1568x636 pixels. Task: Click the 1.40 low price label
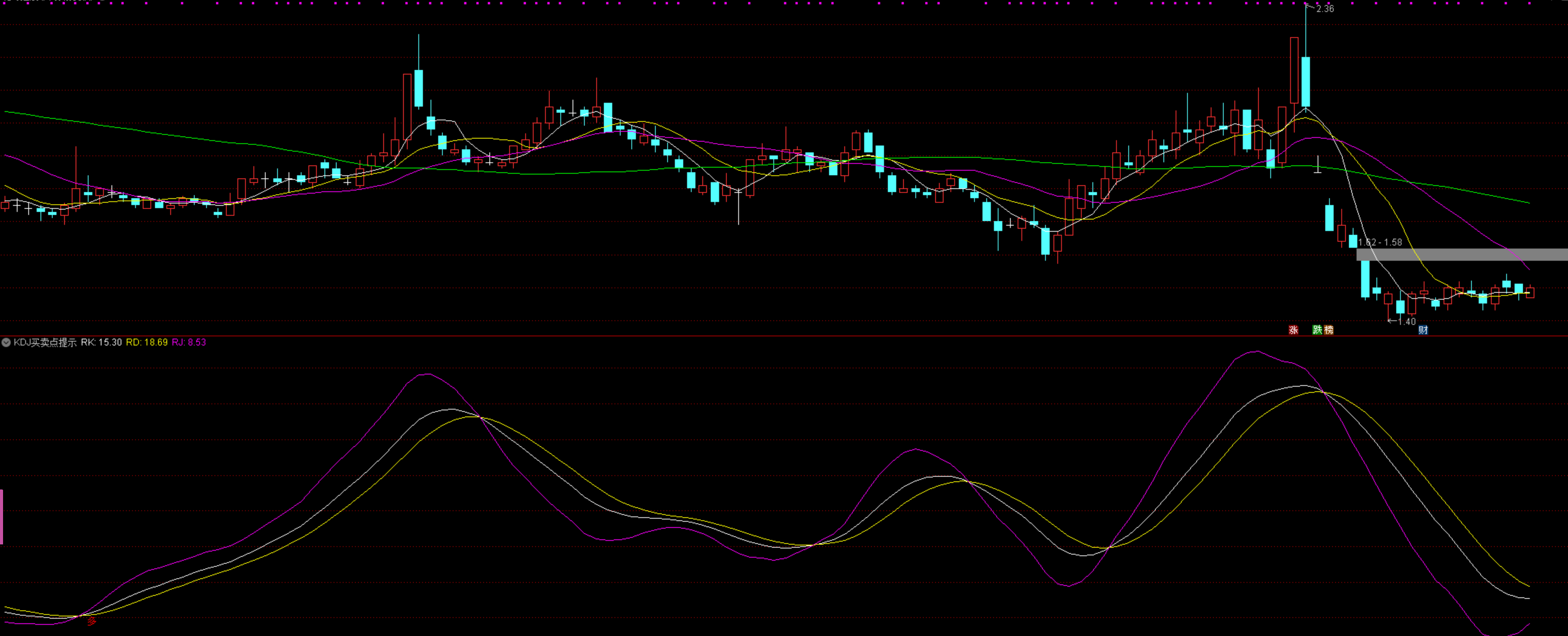click(1407, 322)
